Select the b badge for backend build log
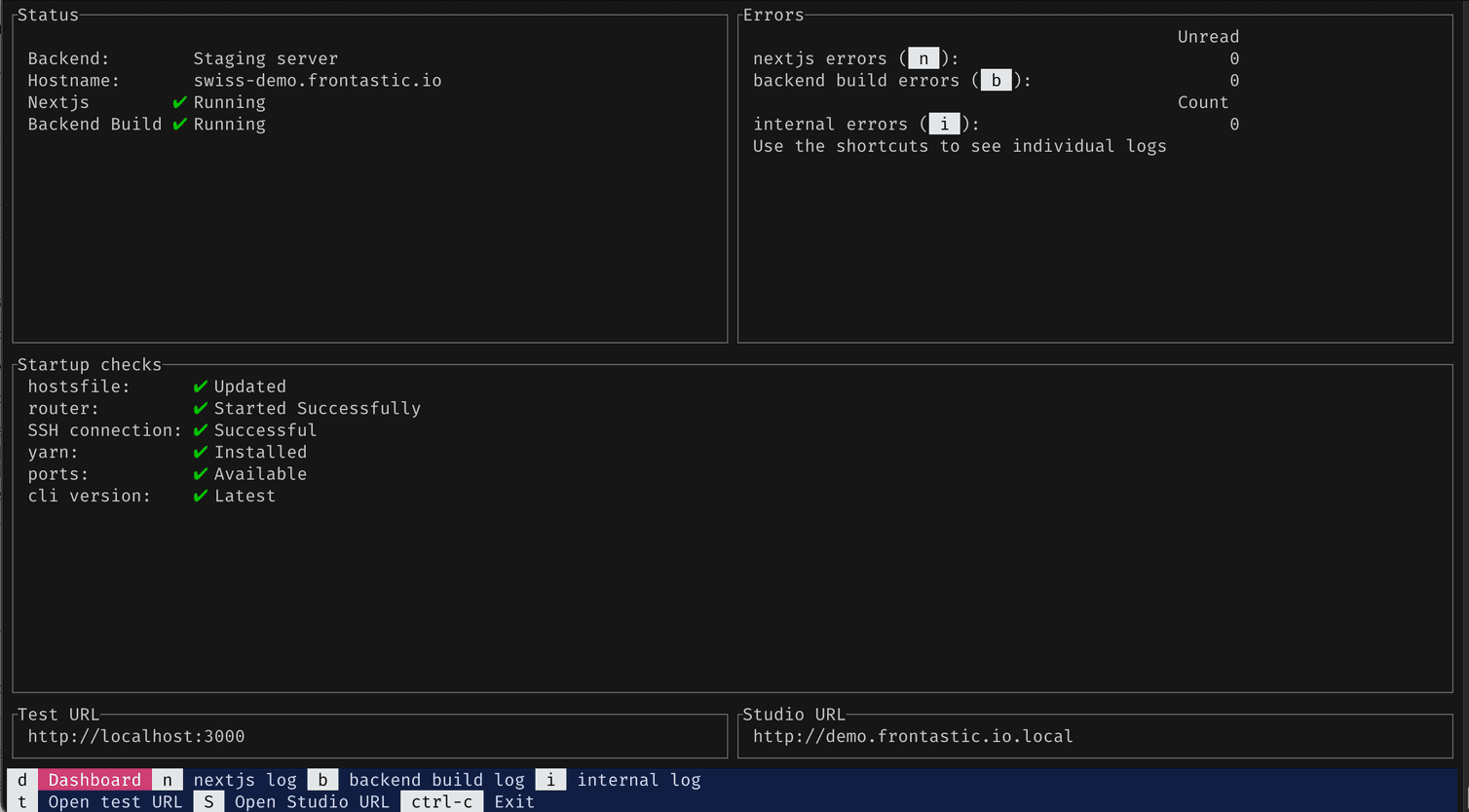Viewport: 1469px width, 812px height. point(321,779)
